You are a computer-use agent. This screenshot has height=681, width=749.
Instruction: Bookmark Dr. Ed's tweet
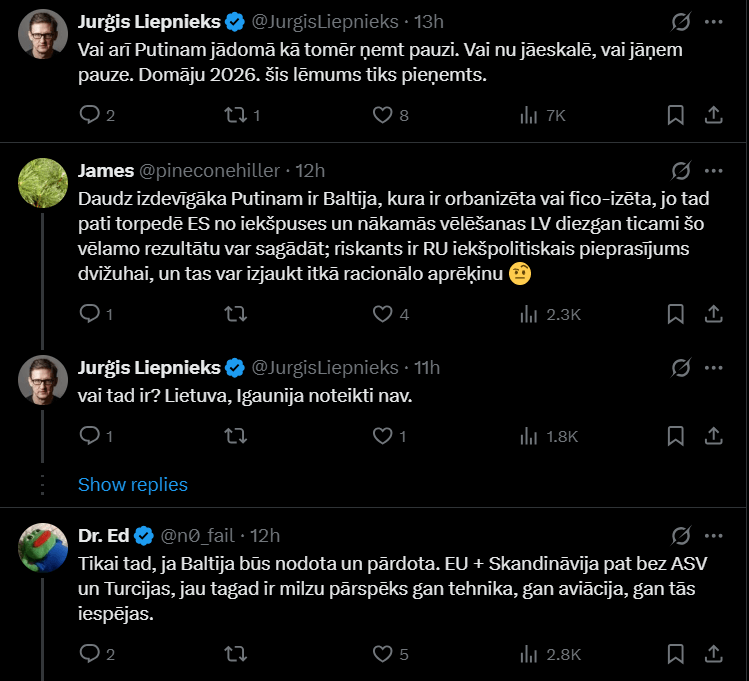tap(676, 655)
